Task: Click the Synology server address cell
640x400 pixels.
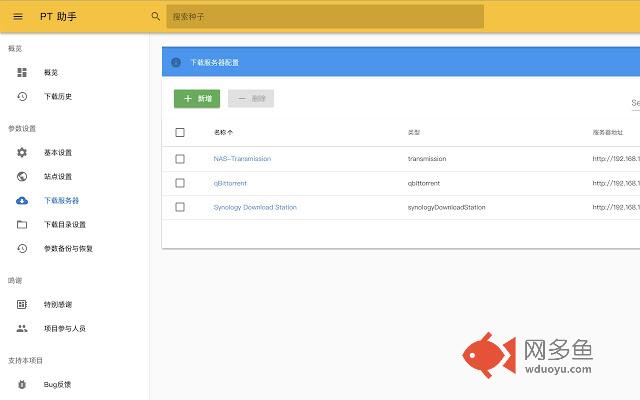Action: coord(616,207)
